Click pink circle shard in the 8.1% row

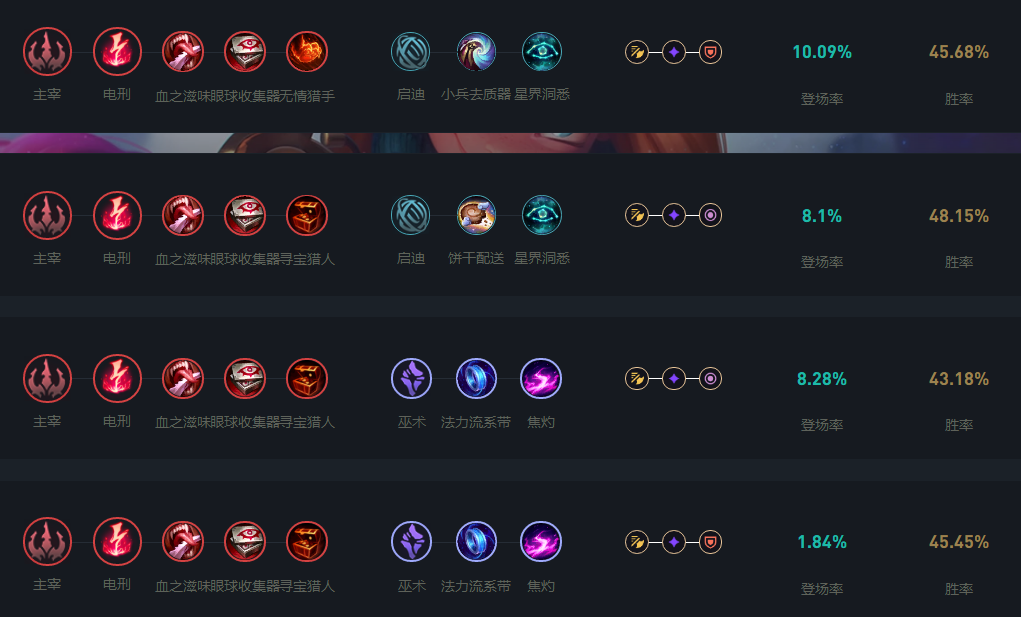pyautogui.click(x=710, y=215)
